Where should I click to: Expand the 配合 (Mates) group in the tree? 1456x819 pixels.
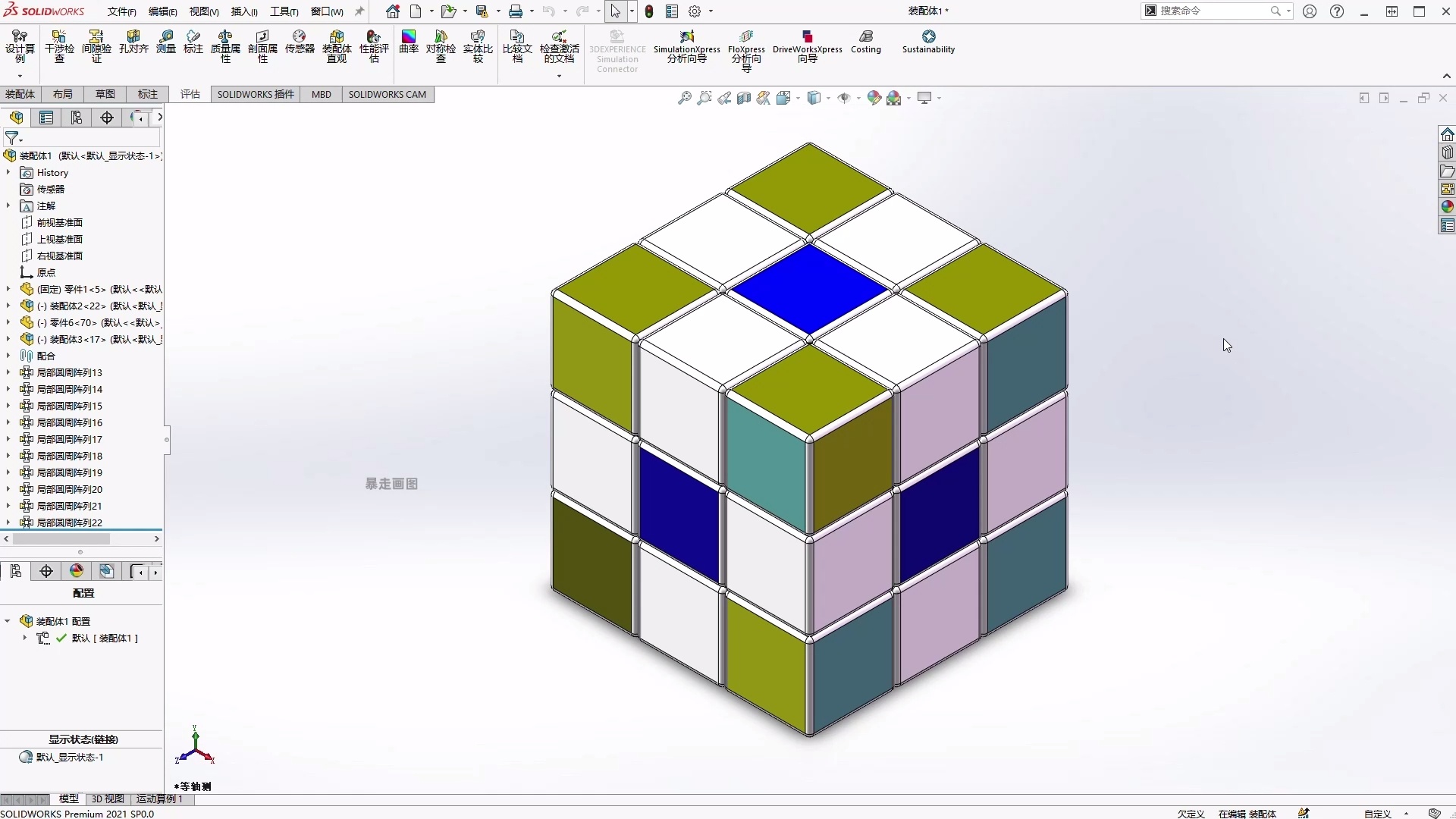tap(7, 356)
